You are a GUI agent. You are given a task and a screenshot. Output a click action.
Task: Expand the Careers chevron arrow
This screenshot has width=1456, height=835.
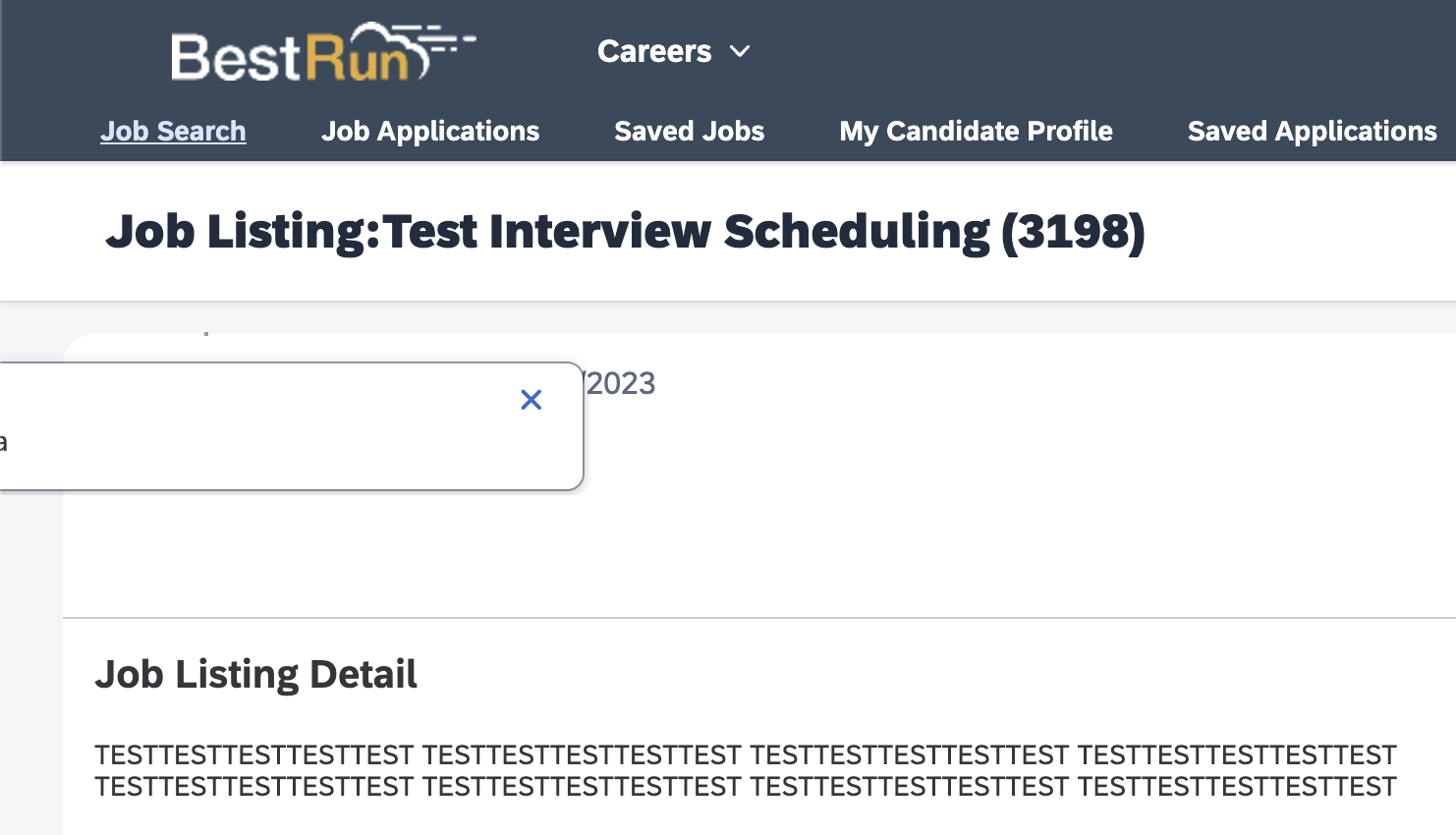click(x=740, y=51)
